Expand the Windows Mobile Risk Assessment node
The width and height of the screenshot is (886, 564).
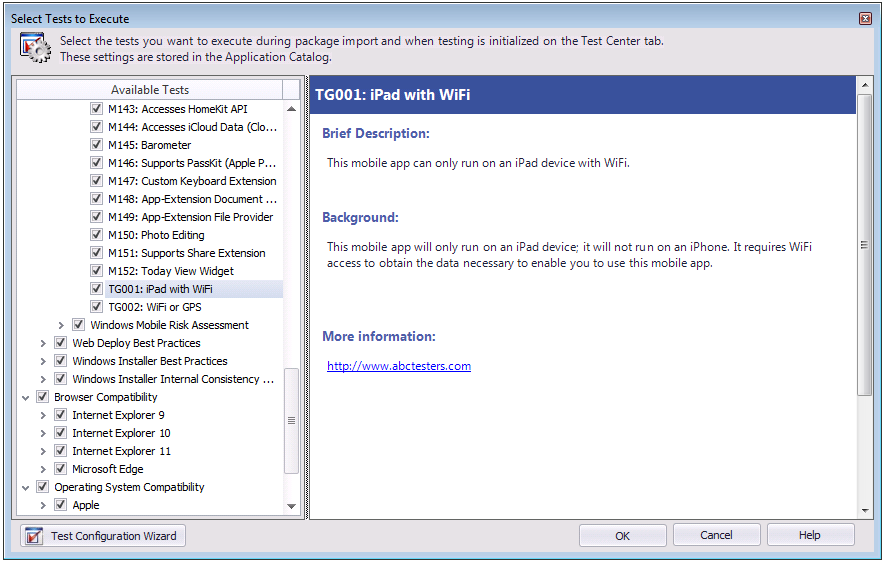[61, 325]
